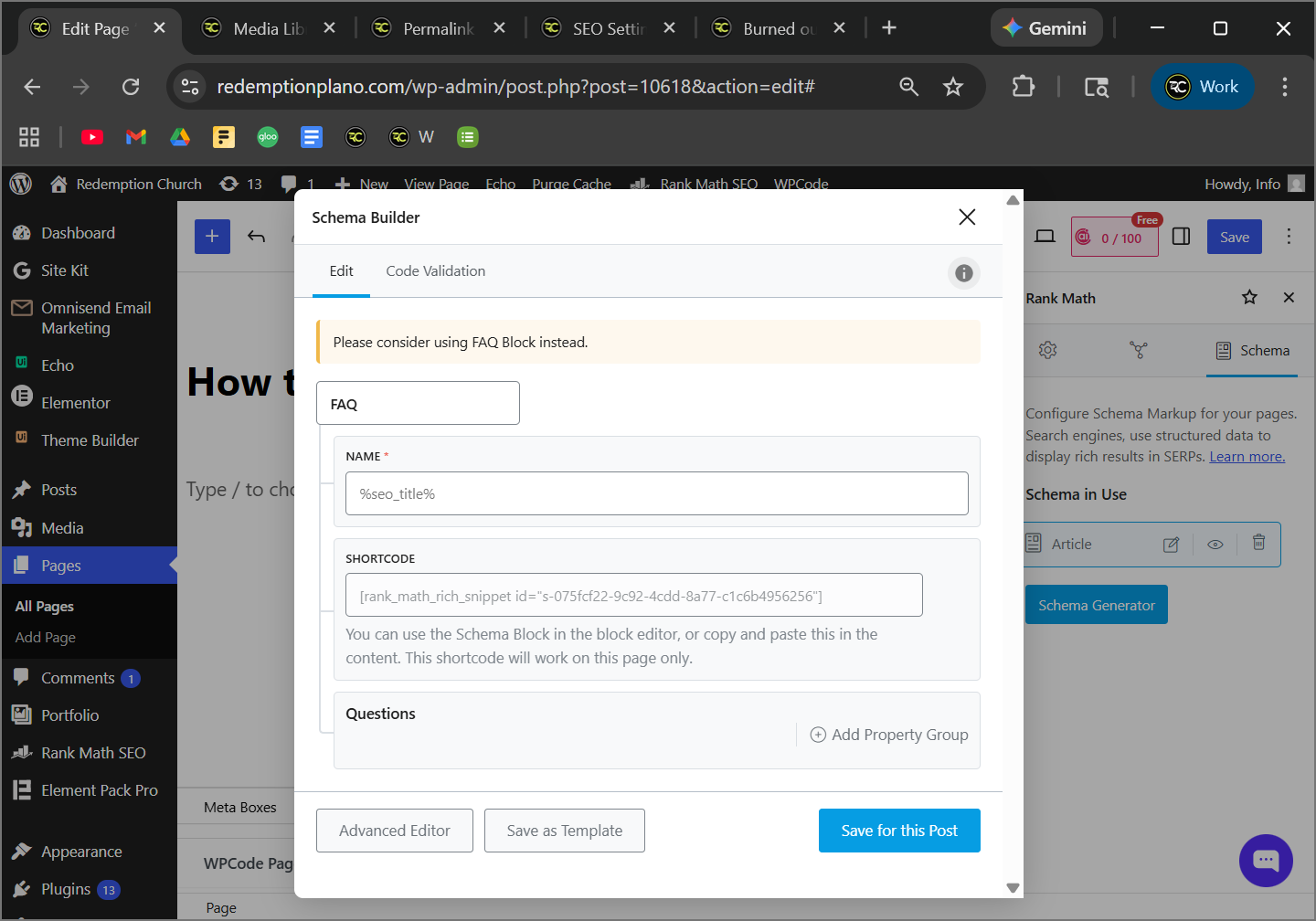Open the editor options three-dot menu
1316x921 pixels.
(x=1289, y=237)
